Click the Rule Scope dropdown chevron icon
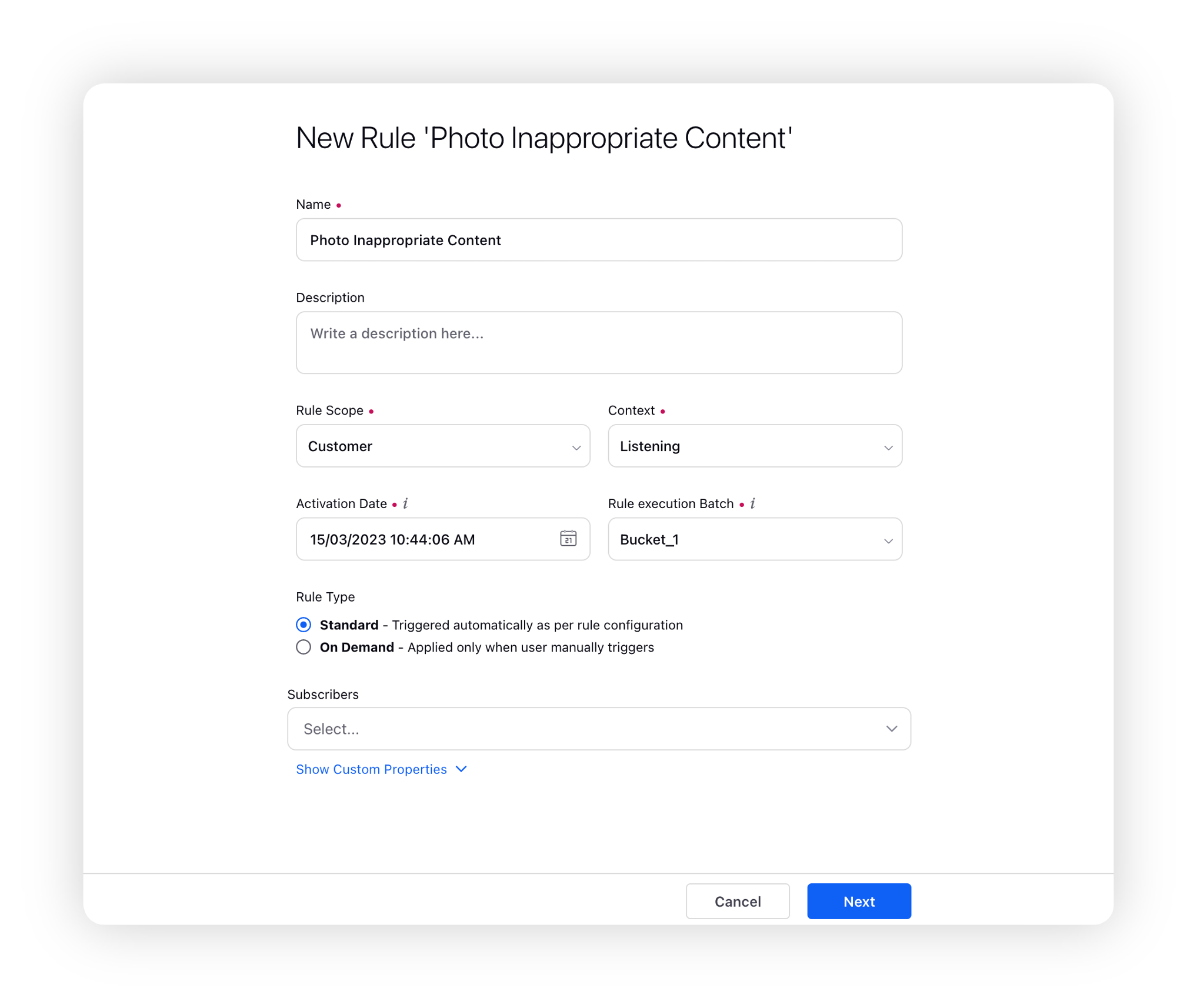The width and height of the screenshot is (1197, 1008). (576, 448)
